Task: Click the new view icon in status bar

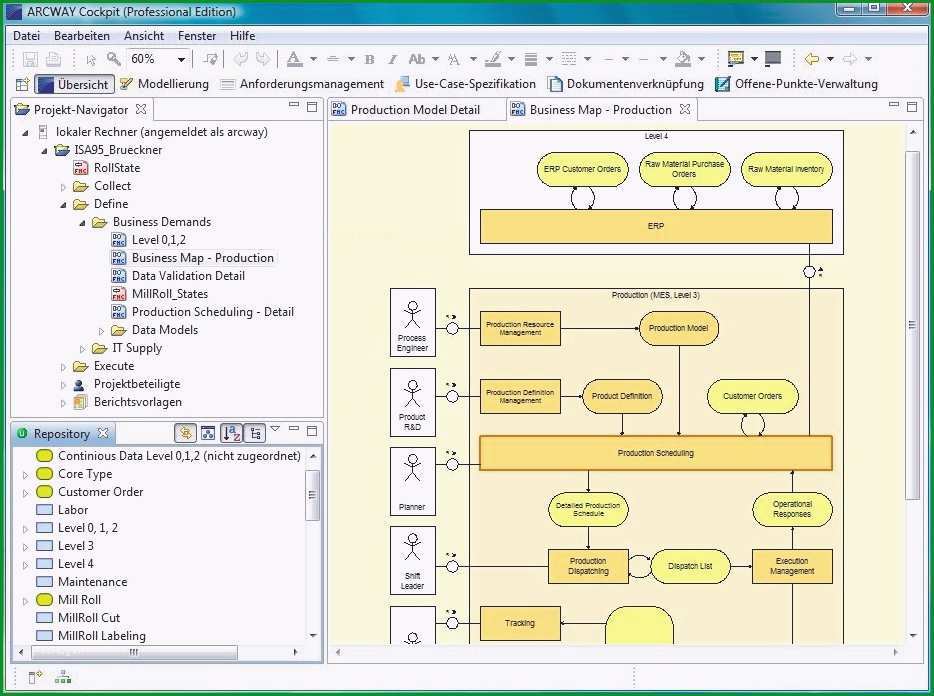Action: 35,677
